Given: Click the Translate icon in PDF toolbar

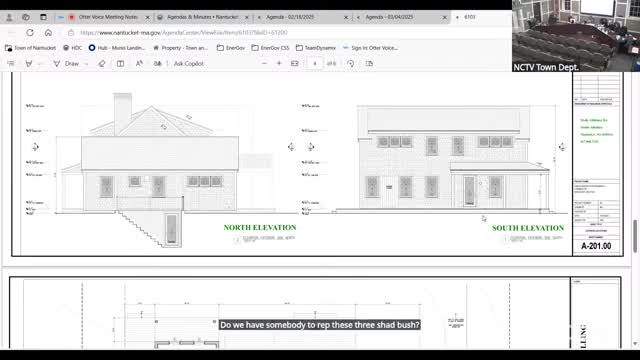Looking at the screenshot, I should [158, 64].
